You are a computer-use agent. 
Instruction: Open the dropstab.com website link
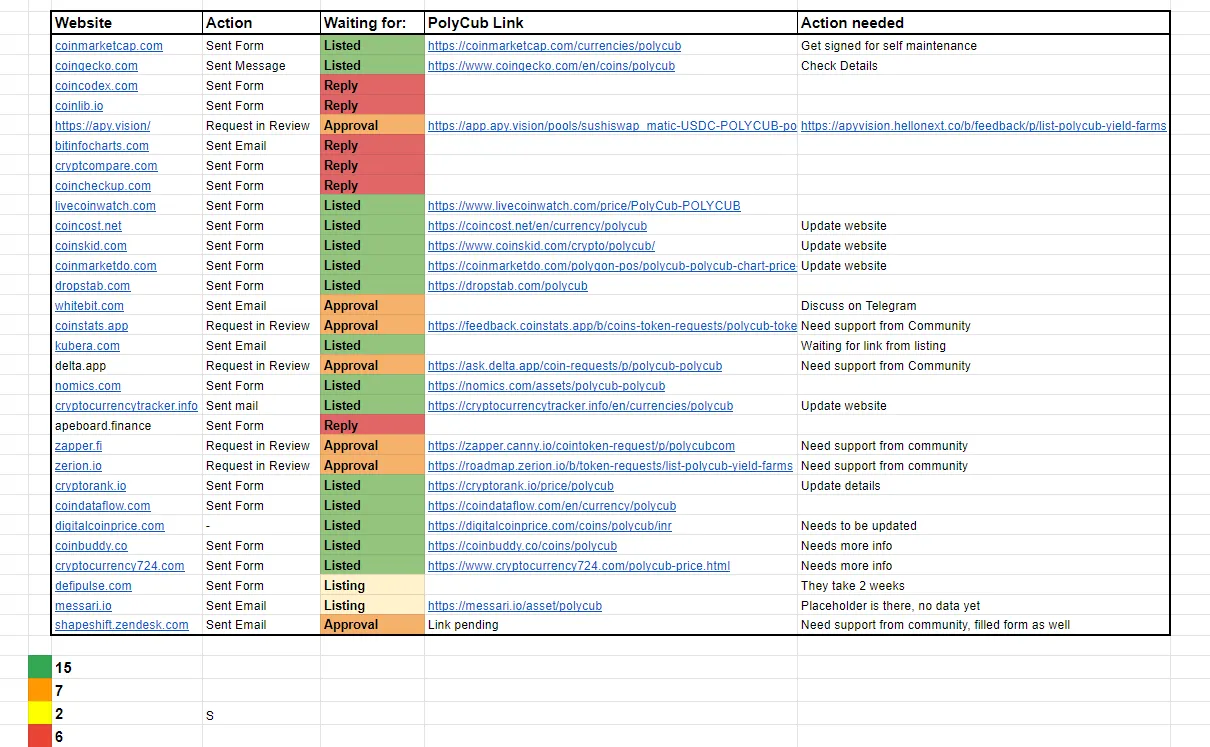click(x=92, y=286)
